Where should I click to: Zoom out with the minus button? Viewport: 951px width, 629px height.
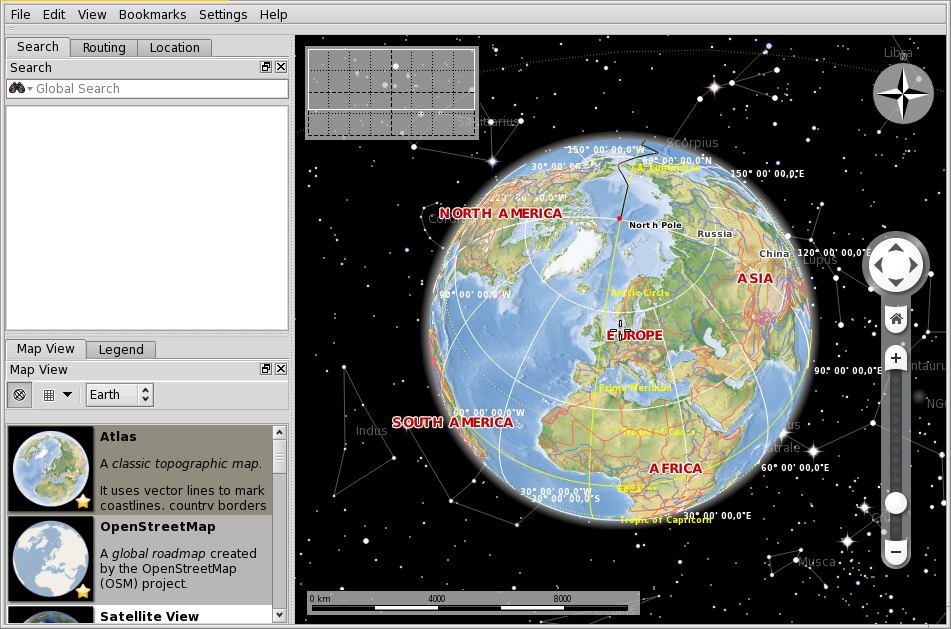click(x=896, y=551)
